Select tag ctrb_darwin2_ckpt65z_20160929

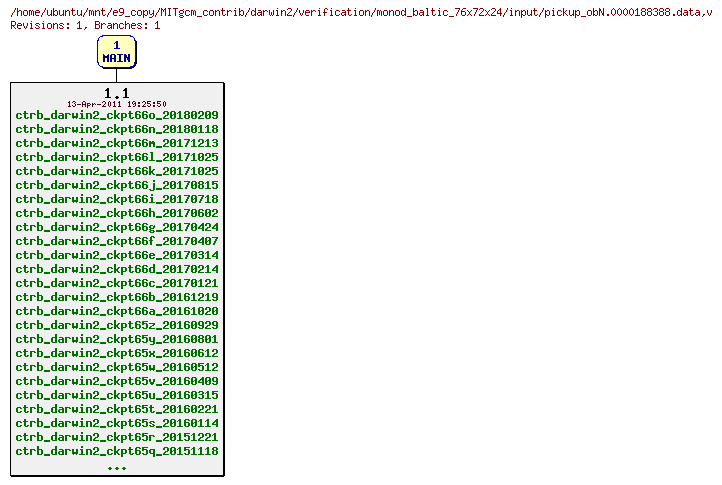coord(117,325)
